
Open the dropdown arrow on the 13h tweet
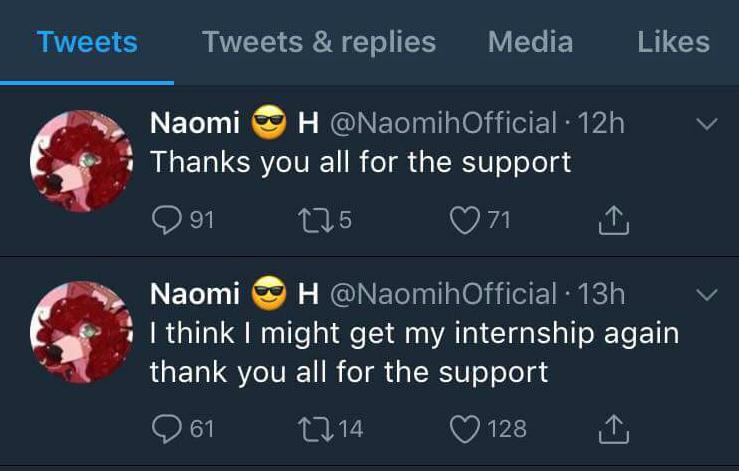click(x=706, y=295)
